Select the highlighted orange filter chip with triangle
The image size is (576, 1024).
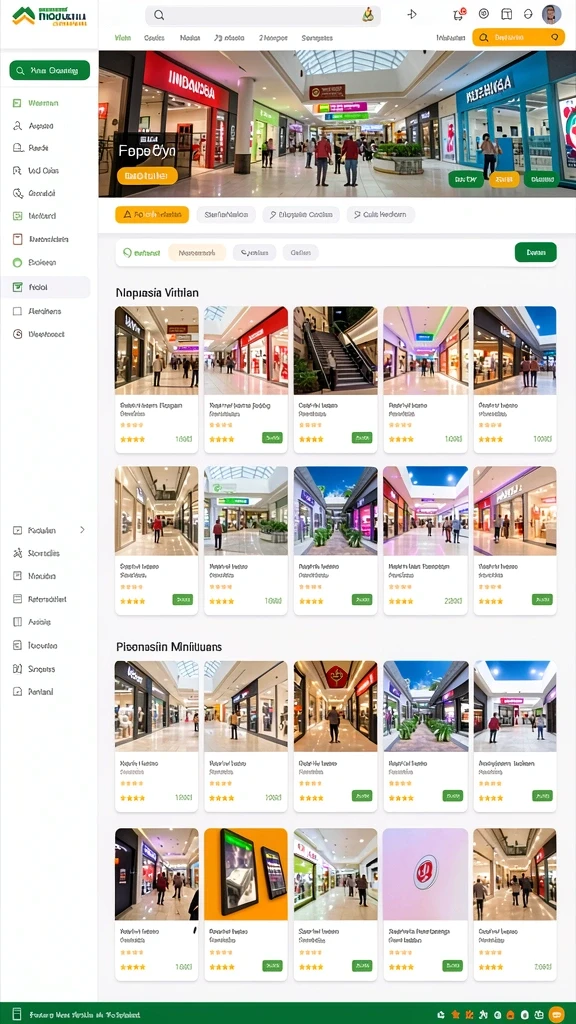(x=152, y=214)
